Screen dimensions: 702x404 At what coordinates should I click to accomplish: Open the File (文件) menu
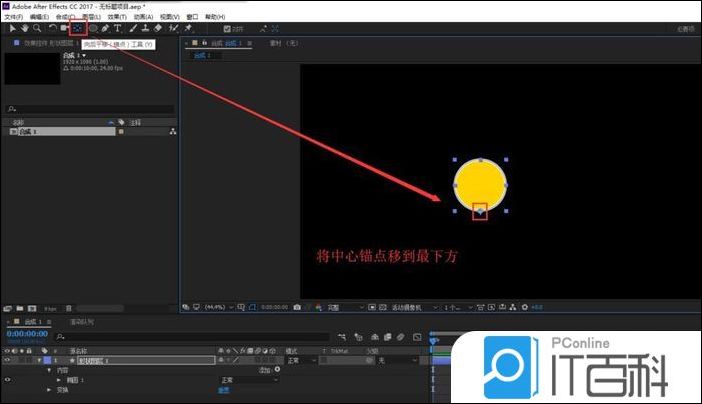13,17
